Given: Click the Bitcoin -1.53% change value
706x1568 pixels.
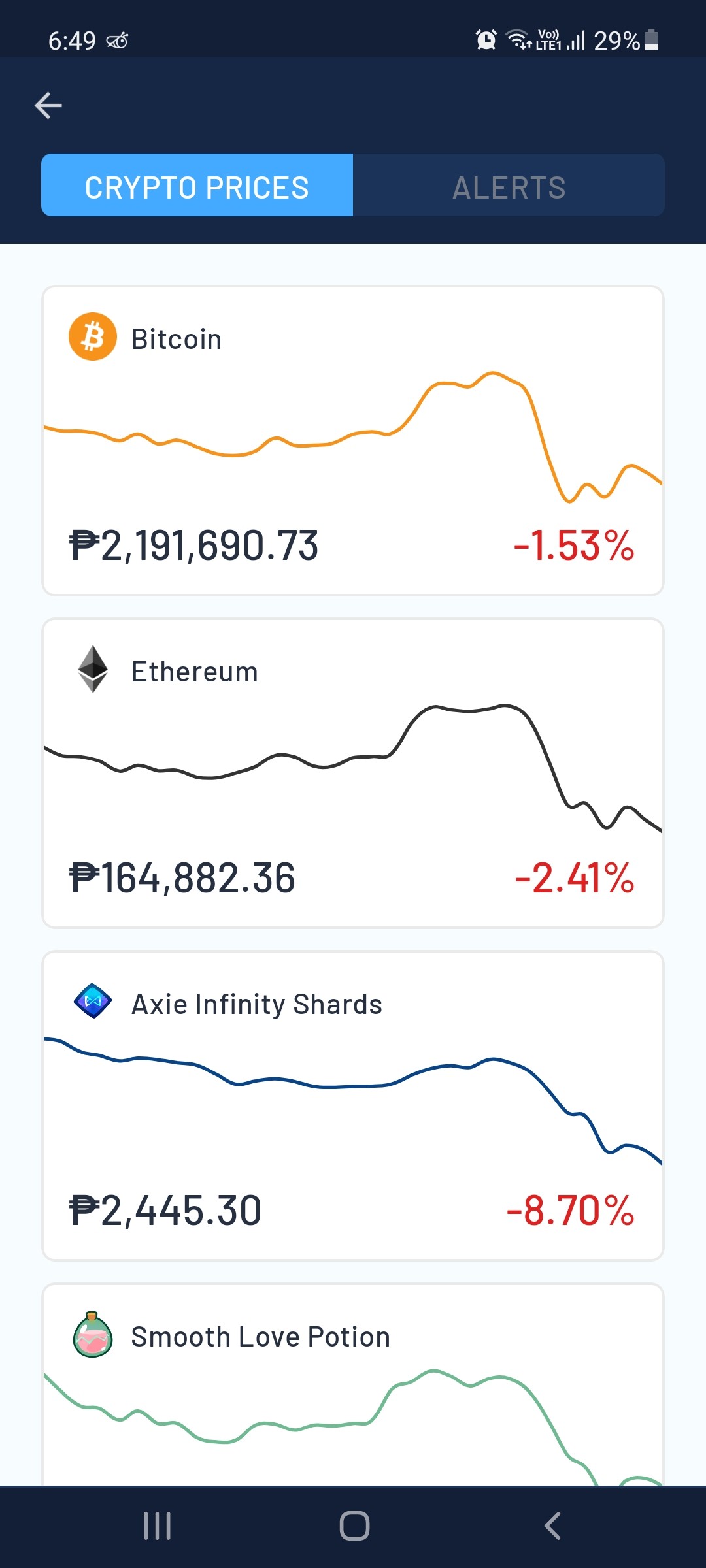Looking at the screenshot, I should (574, 546).
